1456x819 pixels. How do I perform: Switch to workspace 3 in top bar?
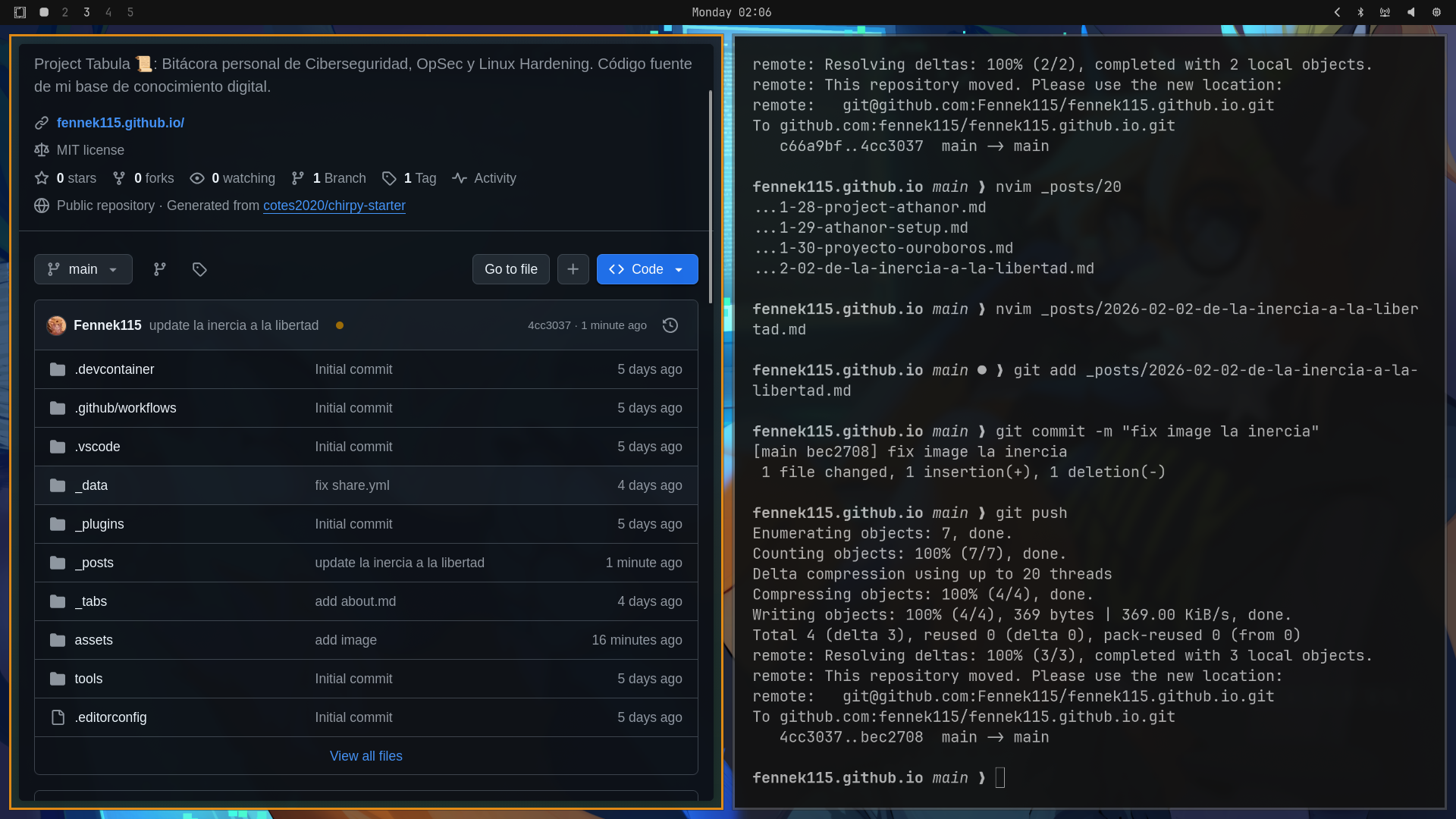click(86, 12)
